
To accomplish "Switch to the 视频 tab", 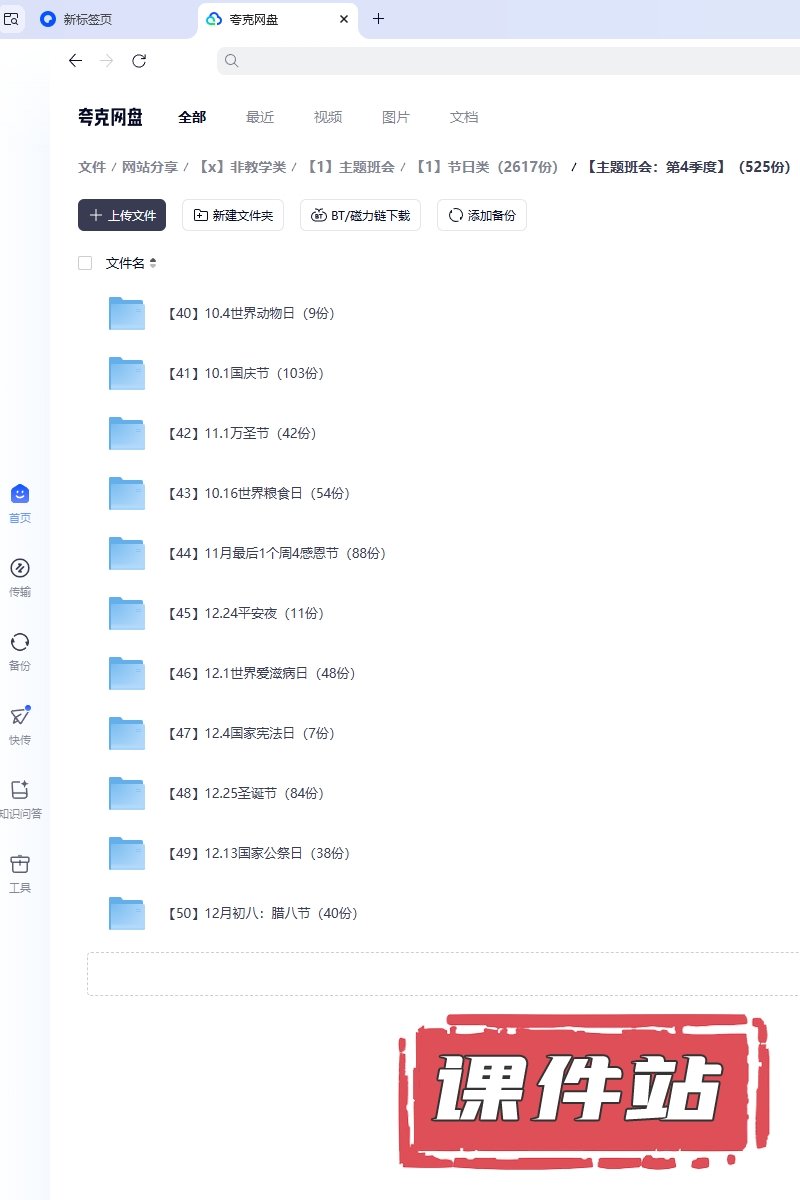I will click(328, 117).
